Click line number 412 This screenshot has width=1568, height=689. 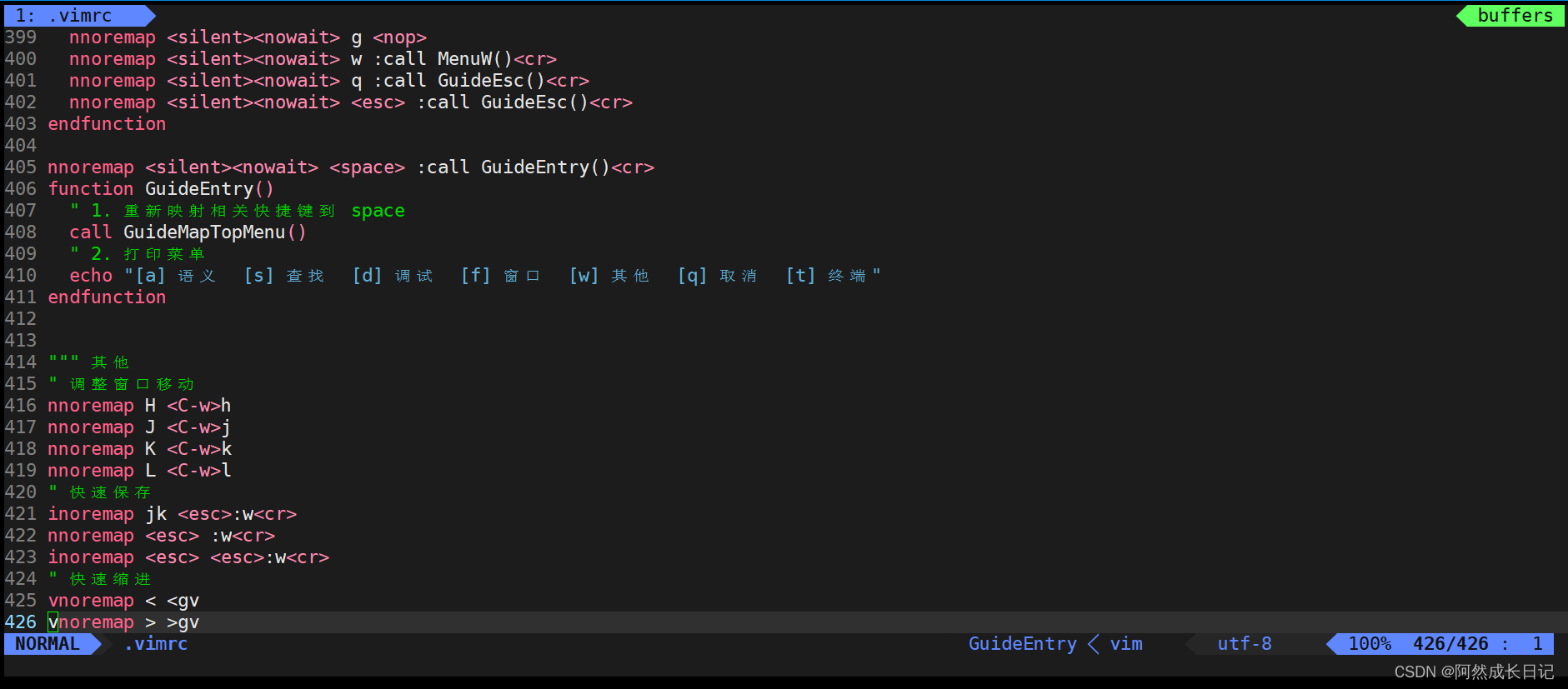(21, 319)
